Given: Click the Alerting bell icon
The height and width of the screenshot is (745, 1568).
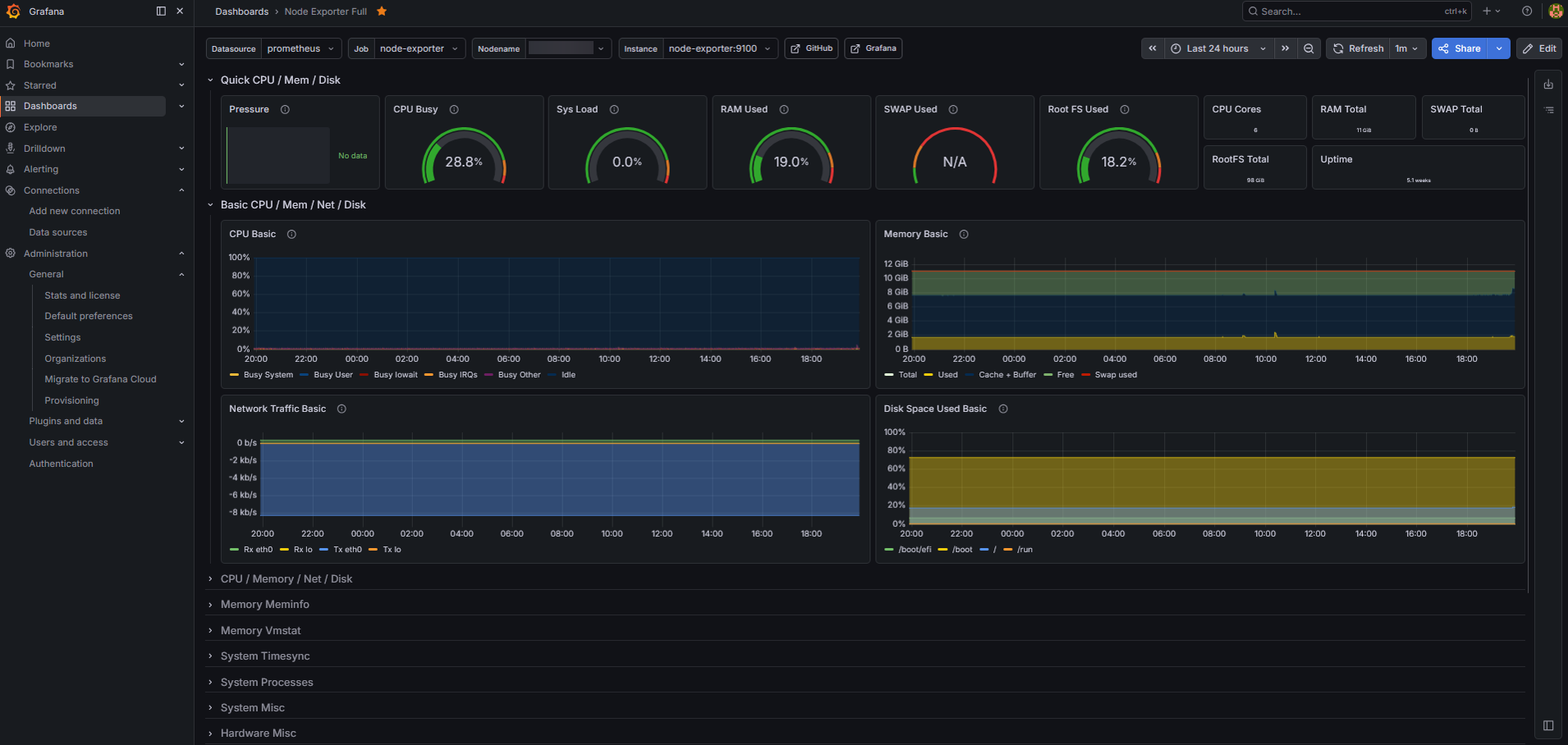Looking at the screenshot, I should coord(11,169).
